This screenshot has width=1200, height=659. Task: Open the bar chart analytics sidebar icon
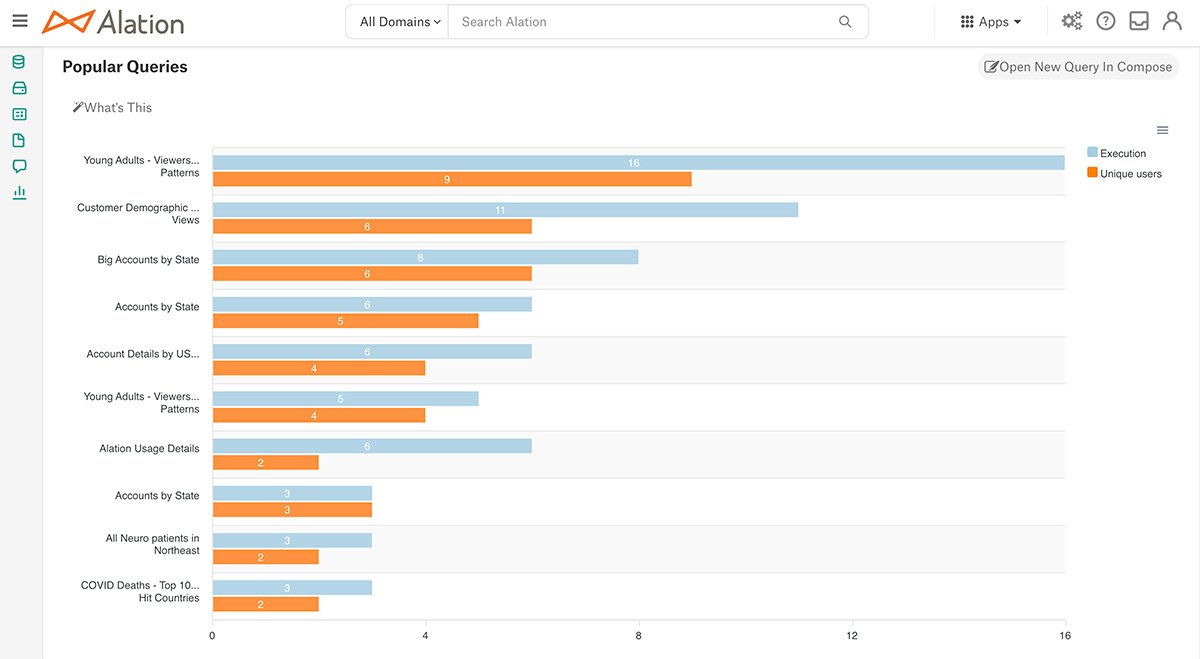click(19, 192)
